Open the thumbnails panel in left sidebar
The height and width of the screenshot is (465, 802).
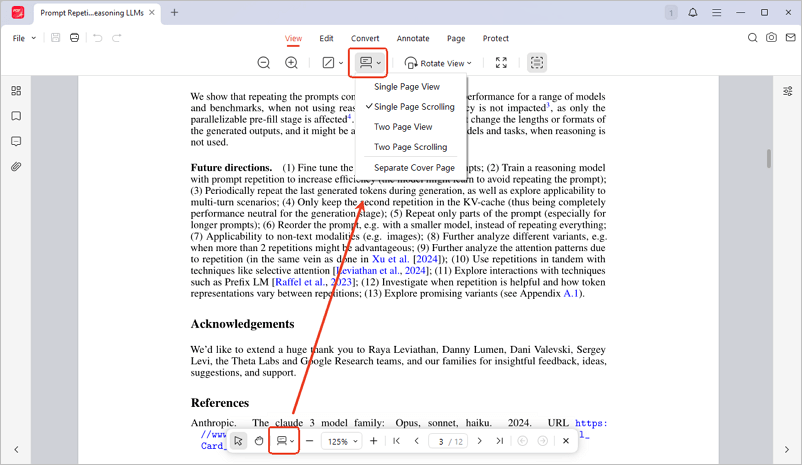(x=16, y=91)
